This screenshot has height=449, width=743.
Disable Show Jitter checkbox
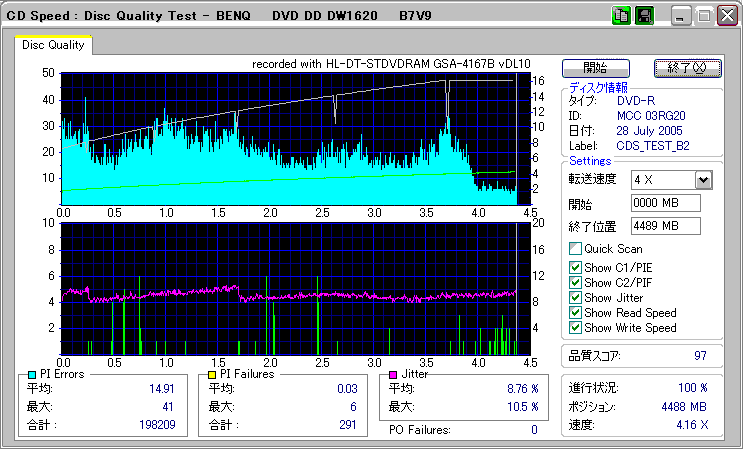(575, 298)
